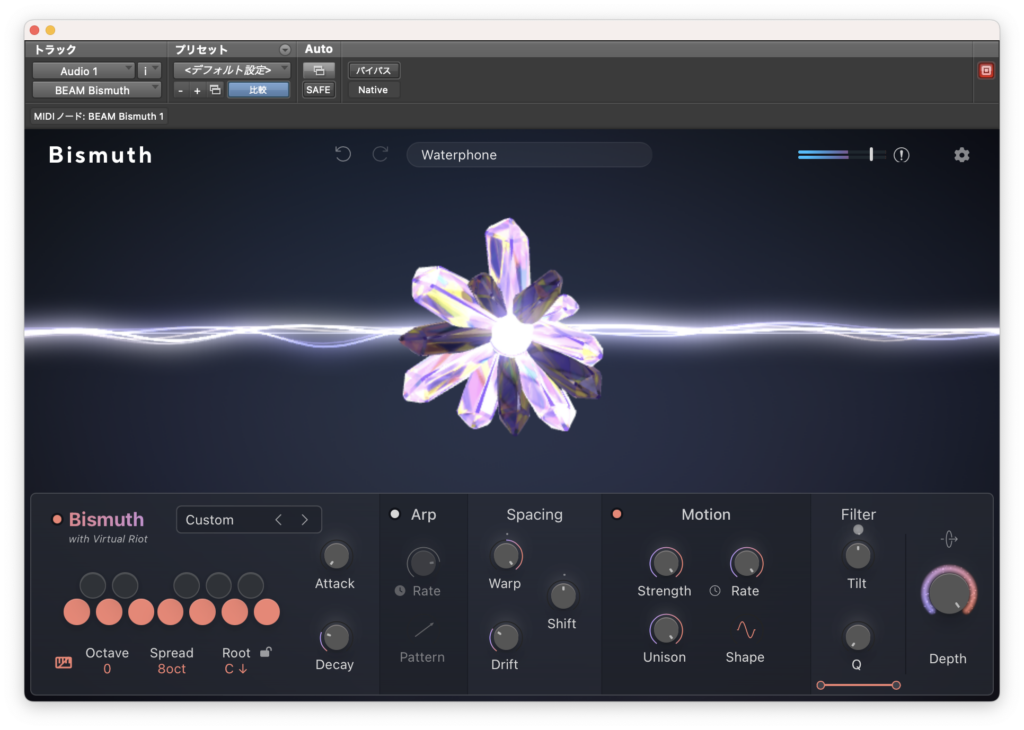Screen dimensions: 1024x730
Task: Click the SAFE button
Action: pos(319,90)
